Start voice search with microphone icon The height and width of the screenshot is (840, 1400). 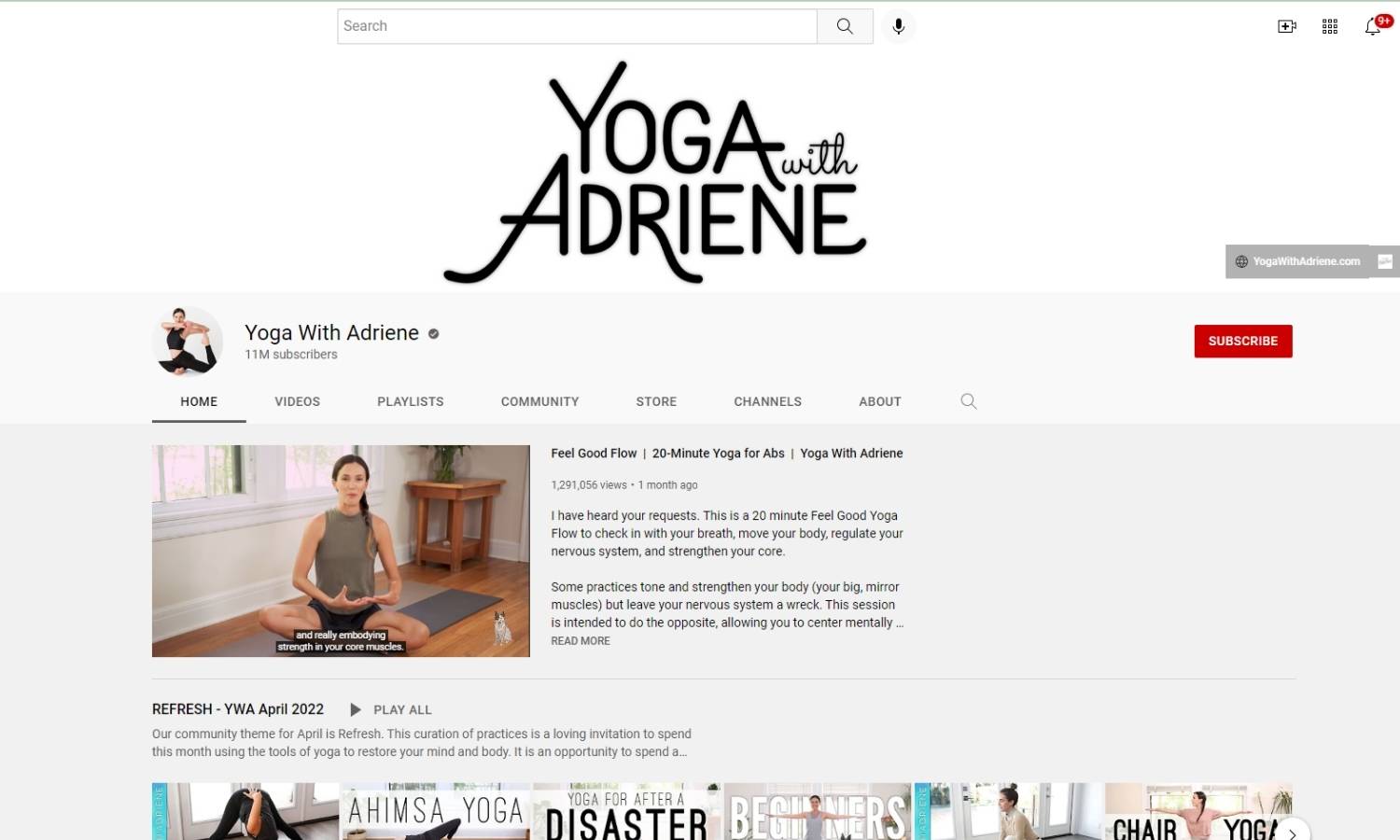(x=898, y=26)
